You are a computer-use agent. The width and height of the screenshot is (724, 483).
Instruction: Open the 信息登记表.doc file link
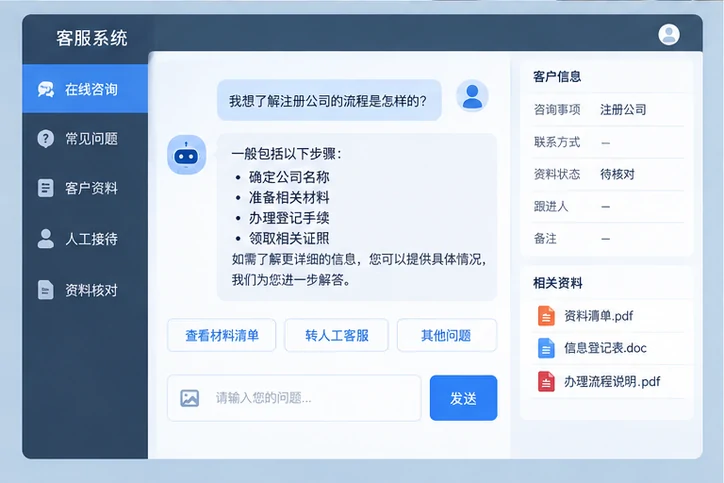point(605,348)
